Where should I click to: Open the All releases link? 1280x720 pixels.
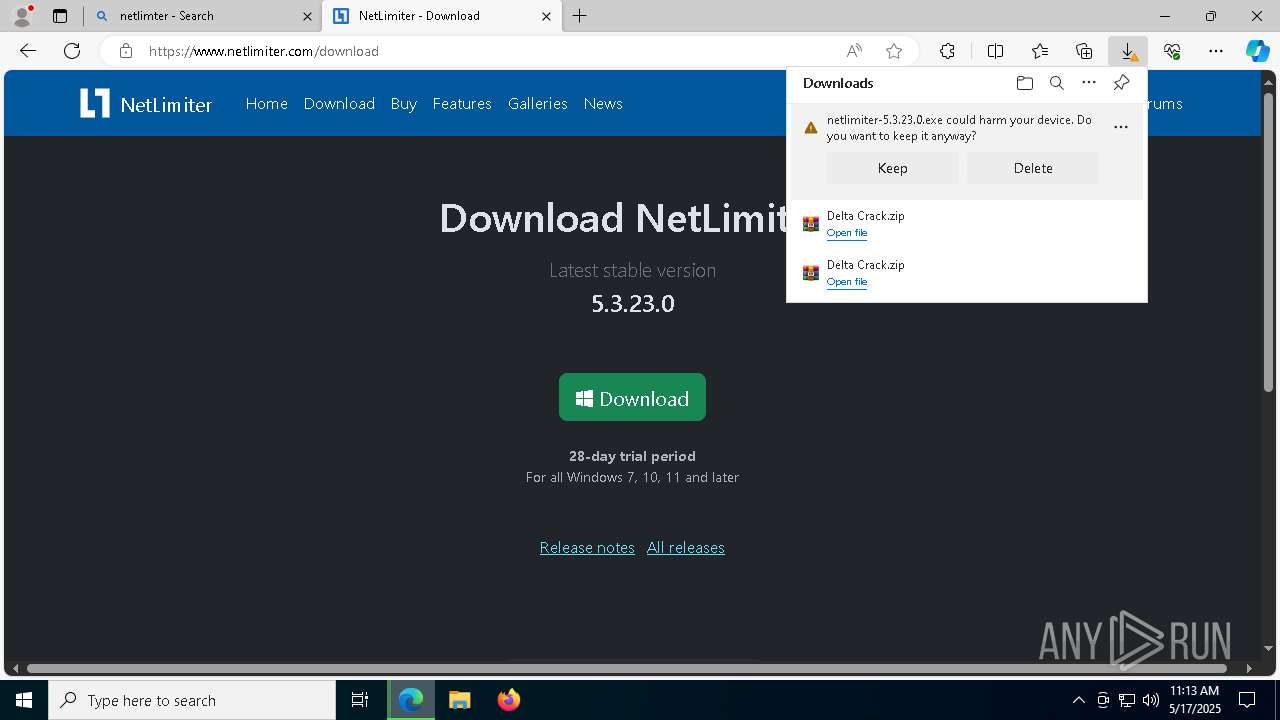[686, 547]
